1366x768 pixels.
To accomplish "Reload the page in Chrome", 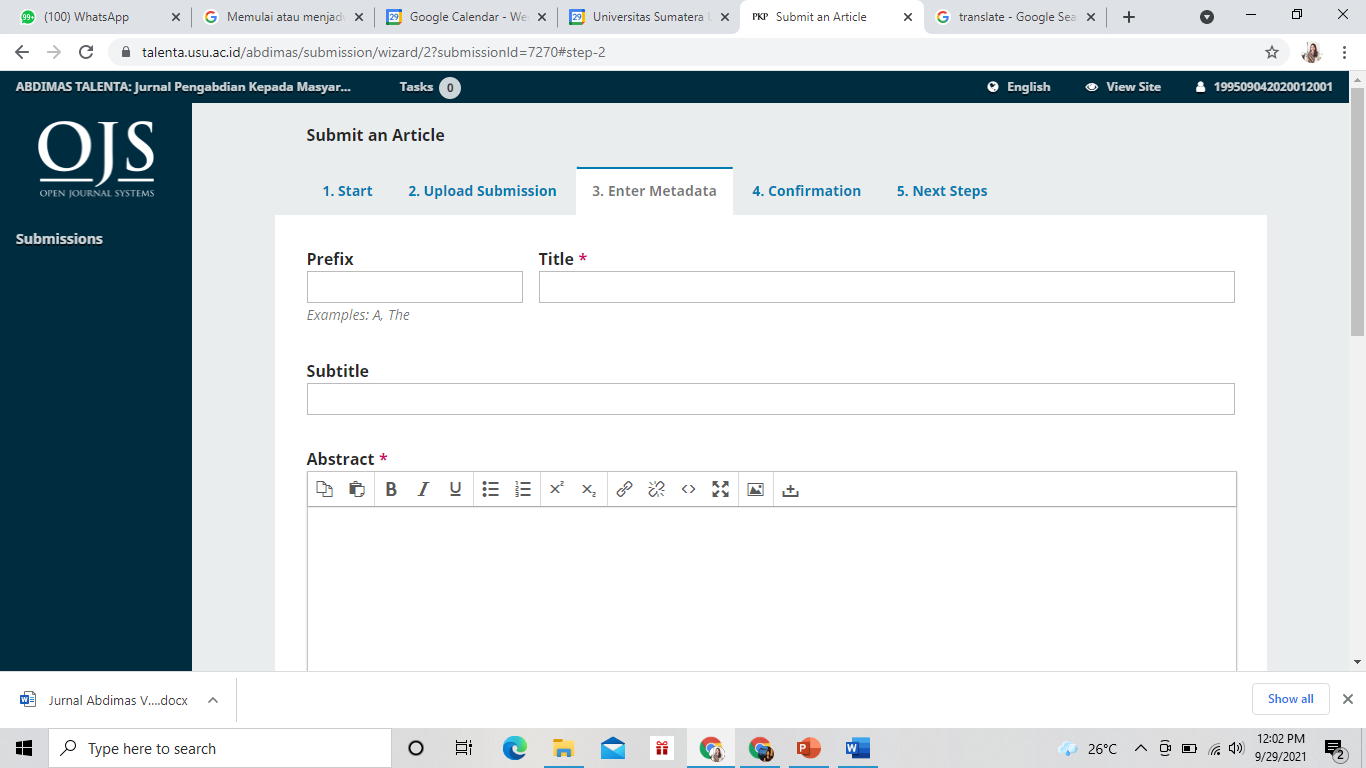I will click(86, 52).
